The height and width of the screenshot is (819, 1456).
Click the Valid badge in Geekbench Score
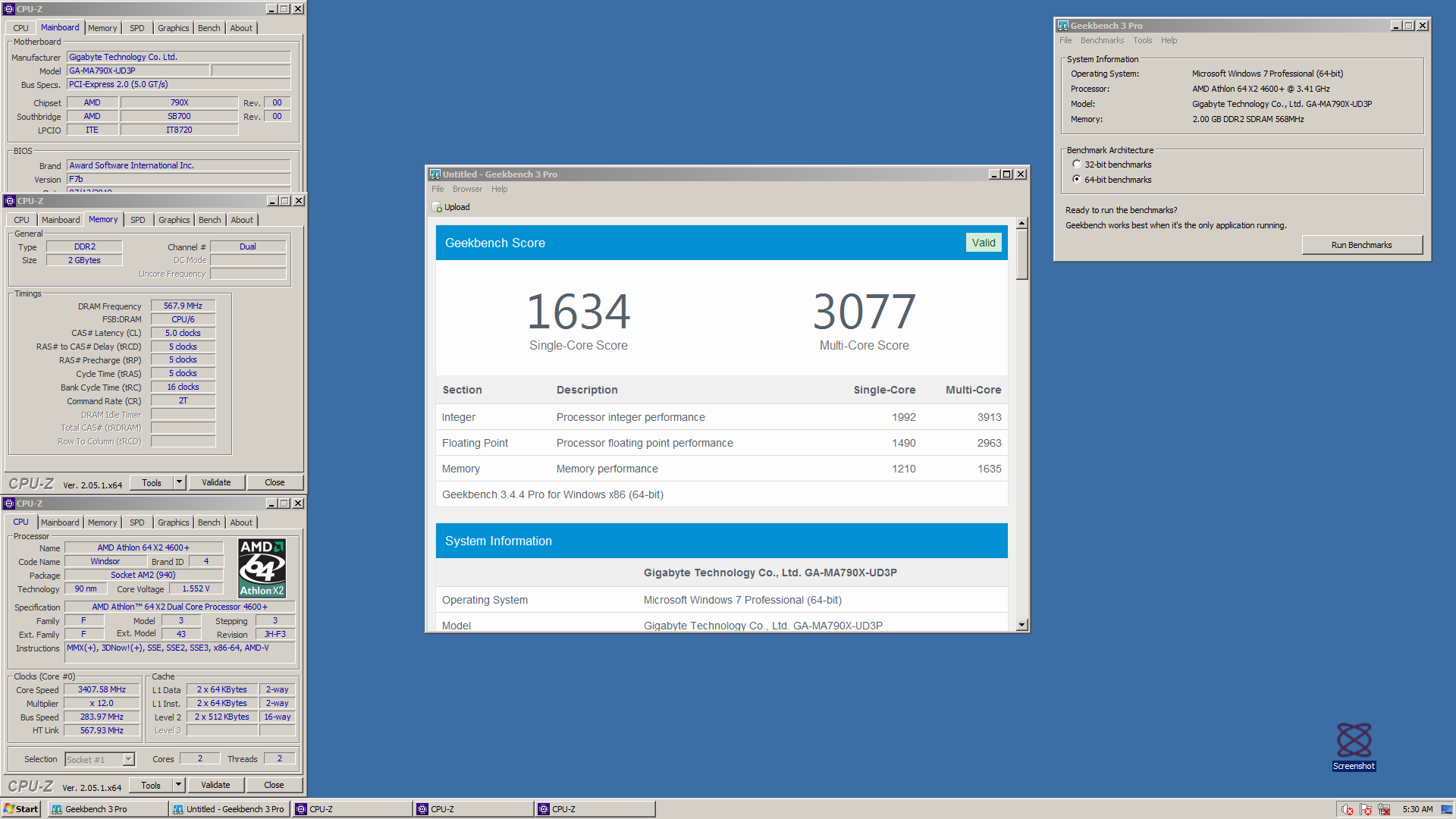pos(984,243)
